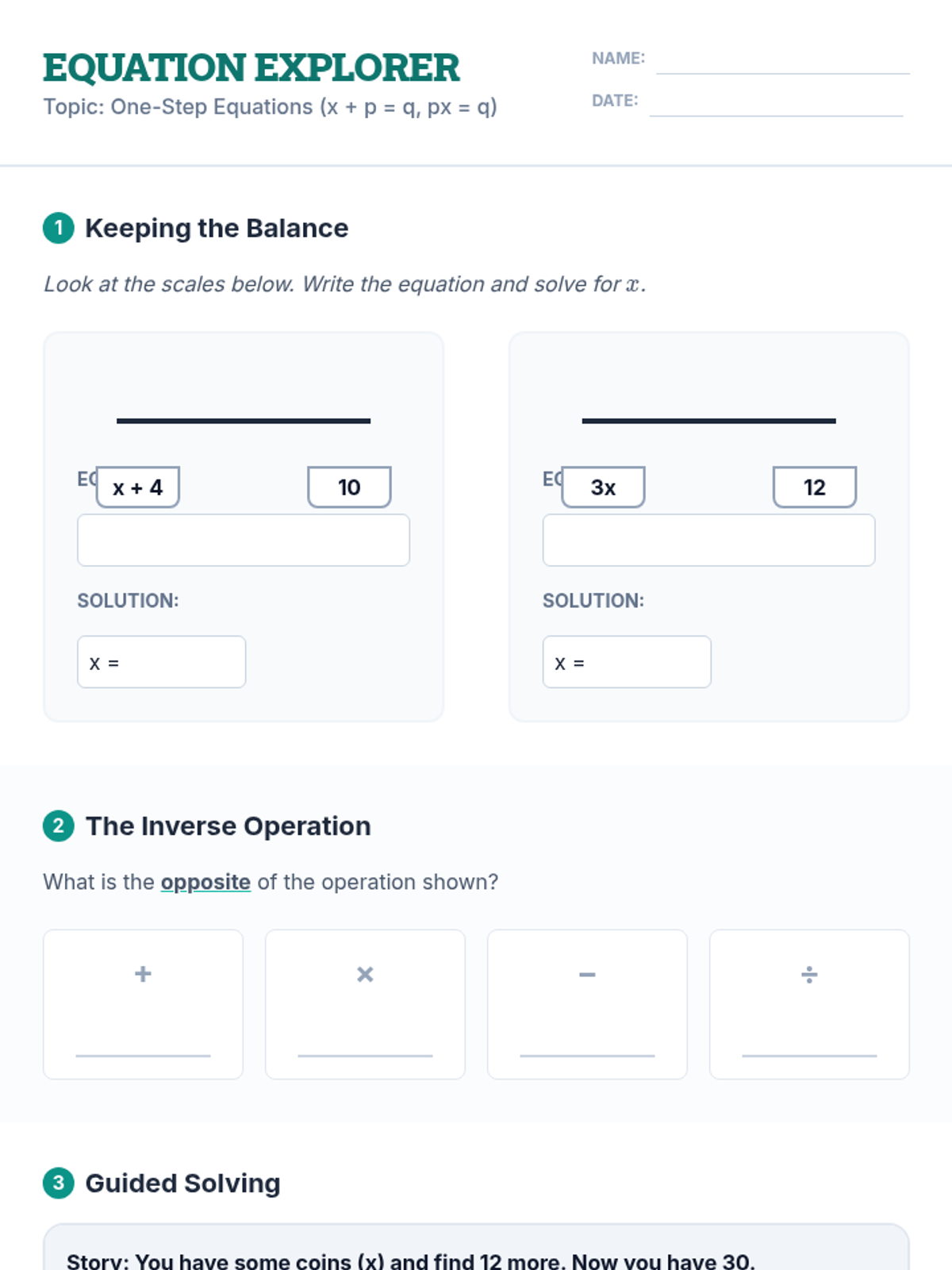Screen dimensions: 952x1270
Task: Click the 'x + 4' scale weight box
Action: 138,487
